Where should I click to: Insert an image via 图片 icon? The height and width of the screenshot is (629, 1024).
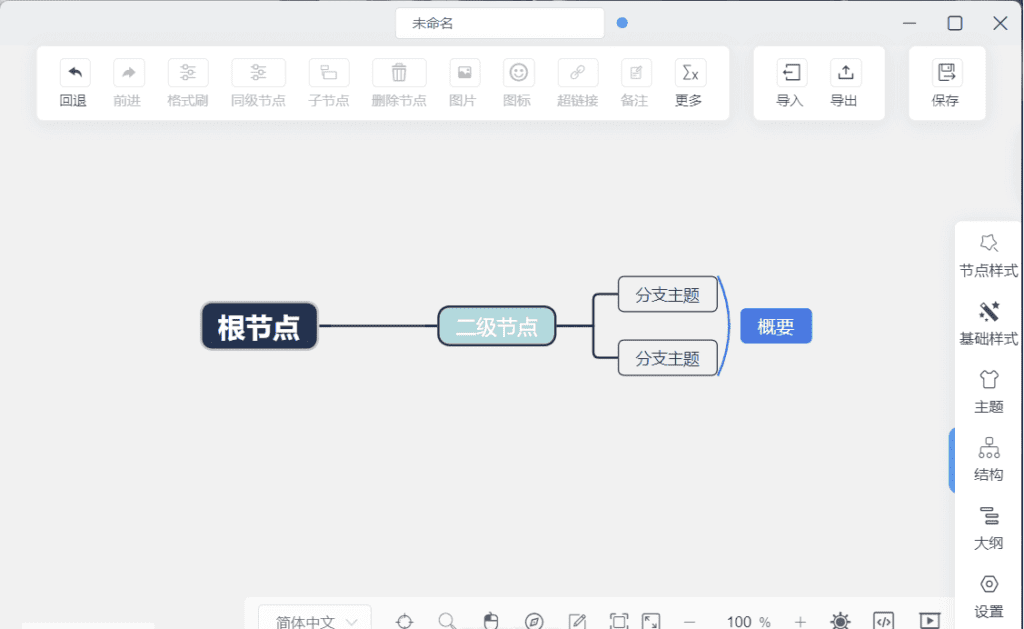click(464, 73)
